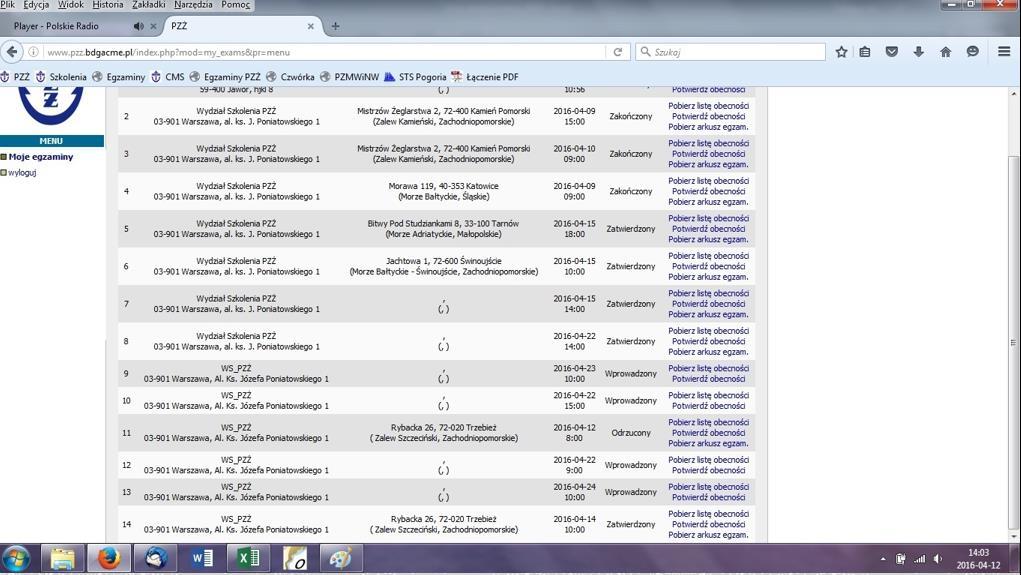
Task: Open the Historia menu
Action: pyautogui.click(x=107, y=5)
